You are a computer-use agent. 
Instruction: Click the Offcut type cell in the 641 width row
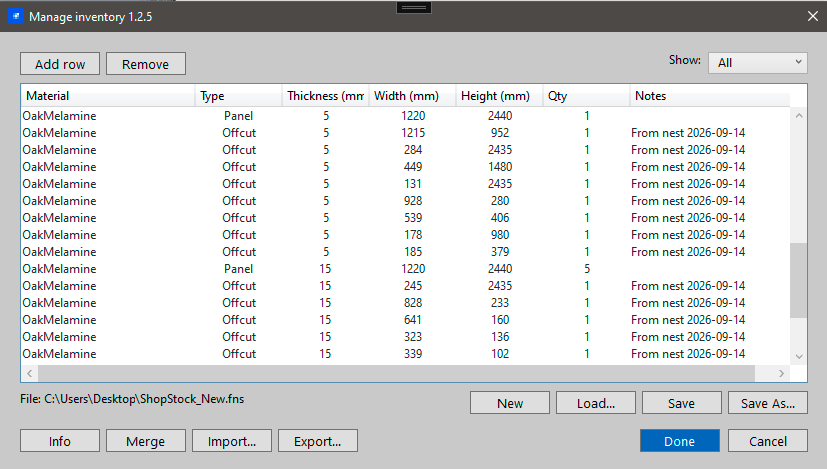(x=239, y=320)
